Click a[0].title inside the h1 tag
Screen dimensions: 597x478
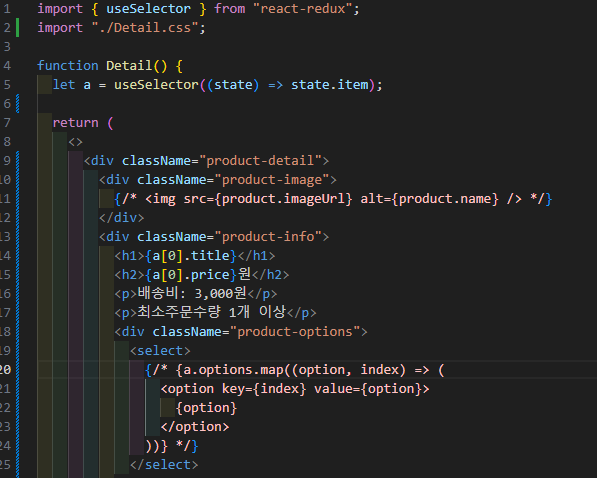pyautogui.click(x=191, y=256)
